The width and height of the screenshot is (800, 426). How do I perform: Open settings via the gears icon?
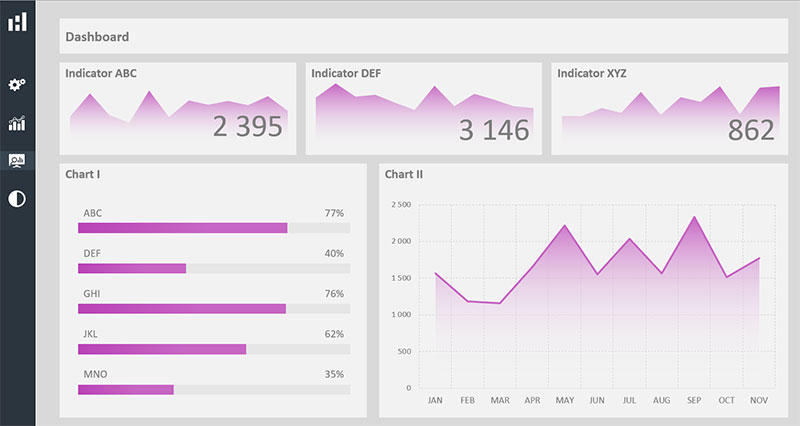(17, 85)
